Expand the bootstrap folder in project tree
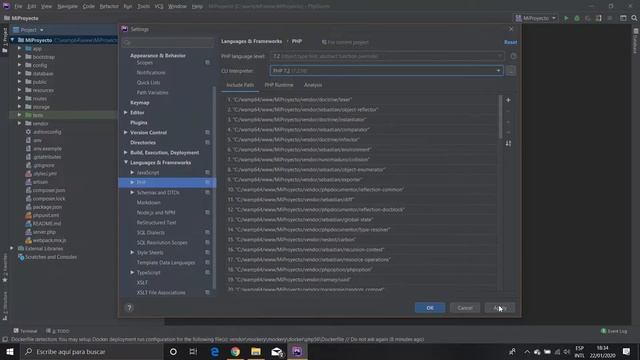The width and height of the screenshot is (640, 360). point(19,57)
